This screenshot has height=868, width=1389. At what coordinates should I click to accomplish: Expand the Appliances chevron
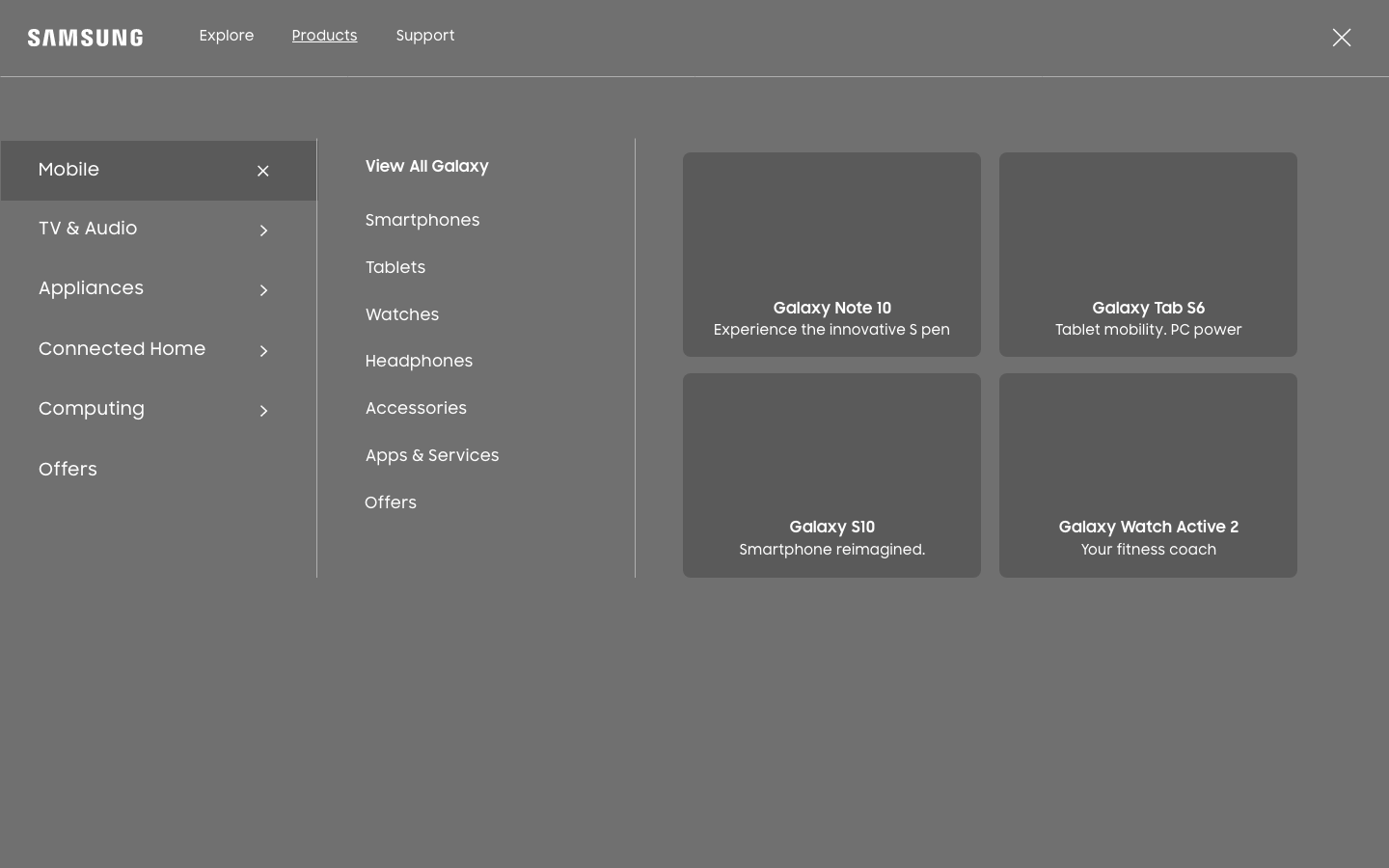263,290
